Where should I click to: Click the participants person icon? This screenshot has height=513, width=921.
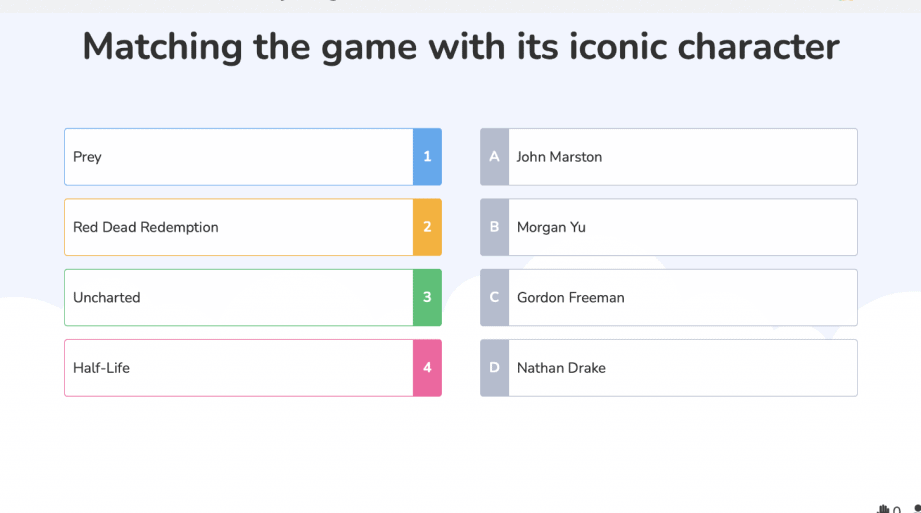click(917, 509)
